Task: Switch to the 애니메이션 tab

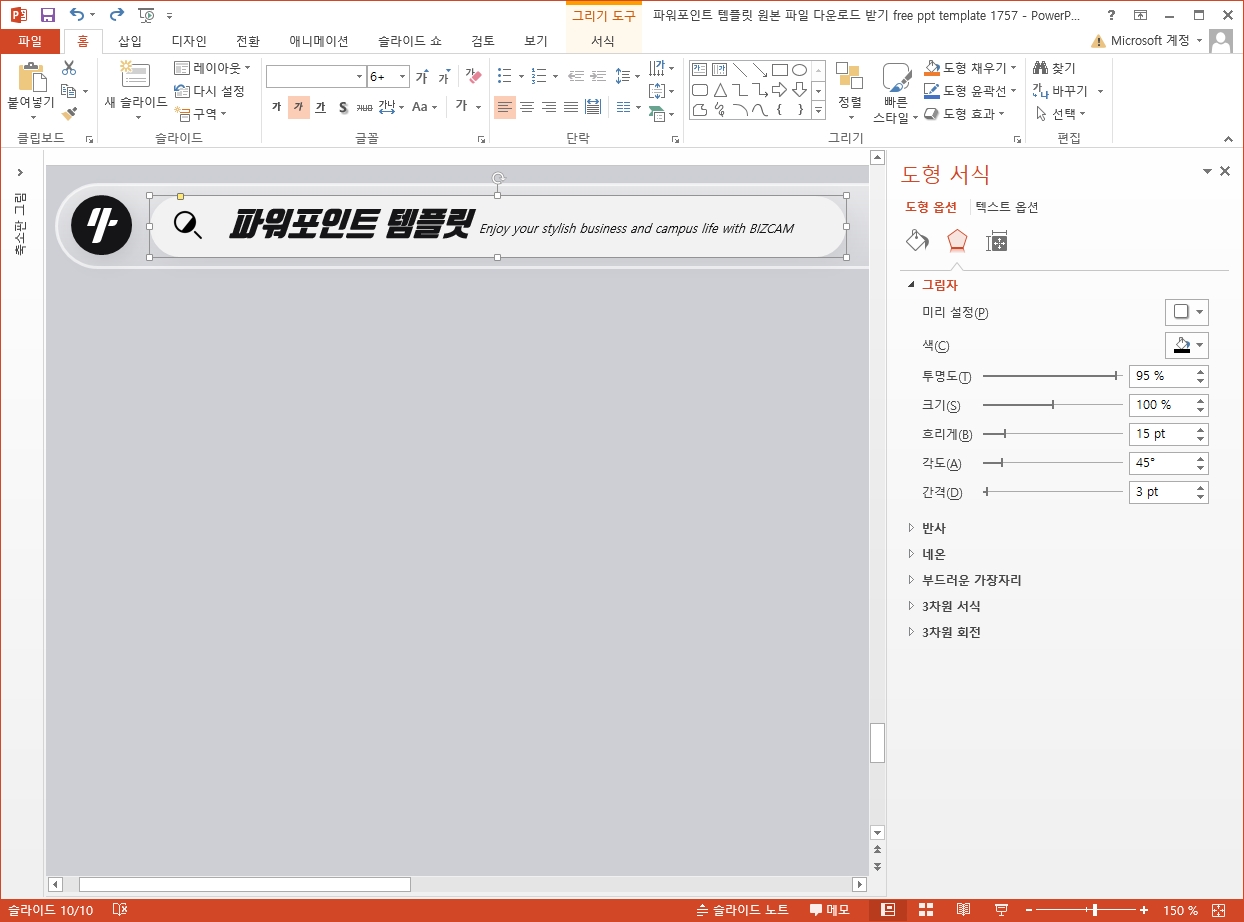Action: click(319, 41)
